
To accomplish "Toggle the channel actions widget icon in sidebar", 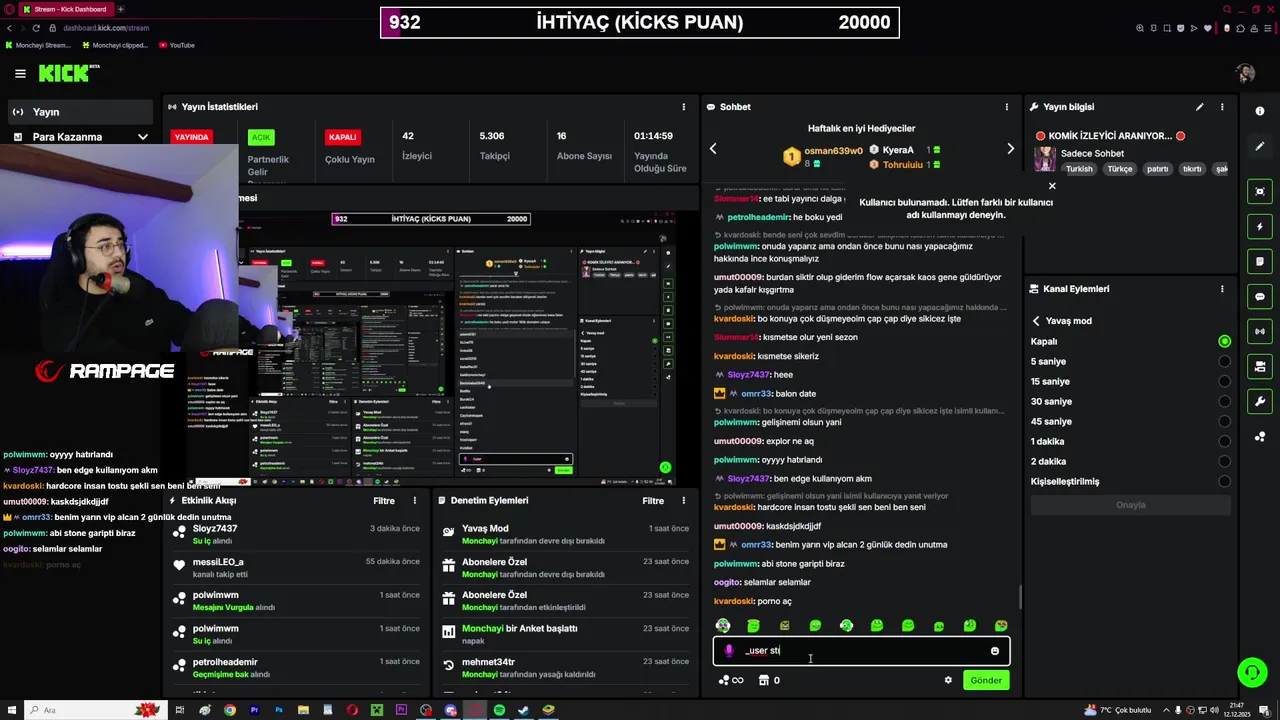I will [x=1260, y=366].
